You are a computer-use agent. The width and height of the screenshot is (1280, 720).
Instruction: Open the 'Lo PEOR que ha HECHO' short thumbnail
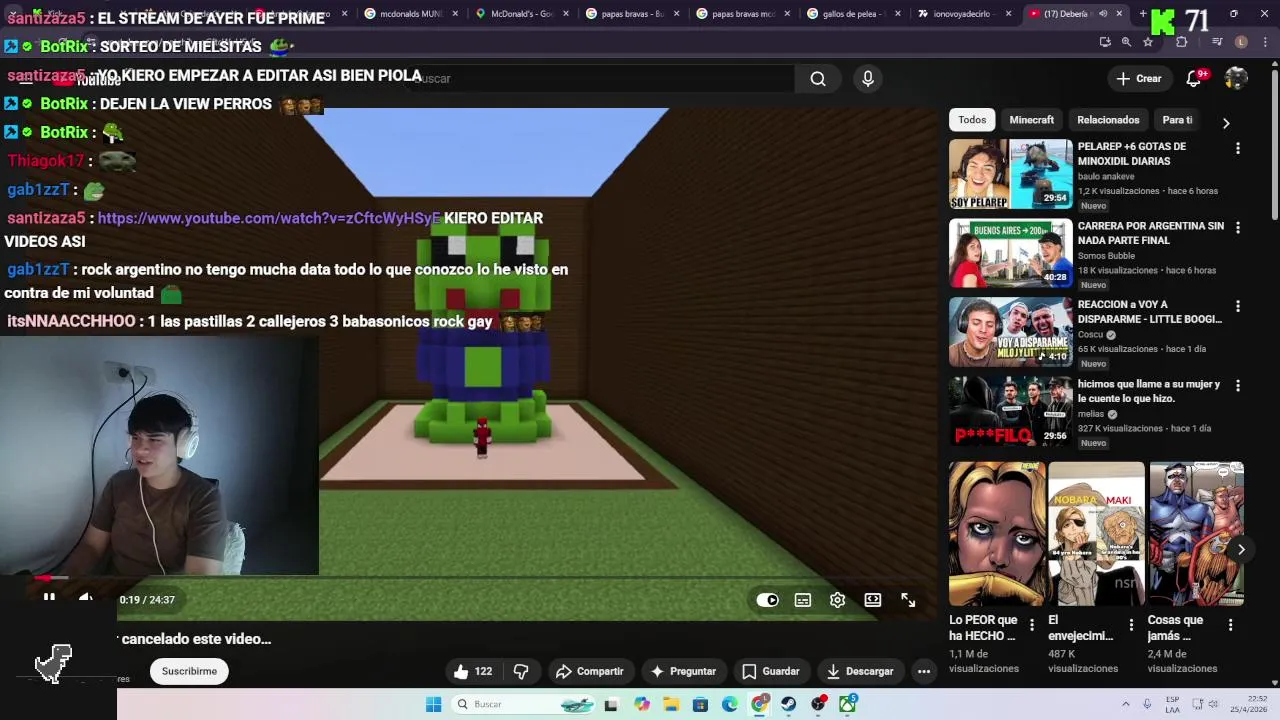tap(997, 533)
